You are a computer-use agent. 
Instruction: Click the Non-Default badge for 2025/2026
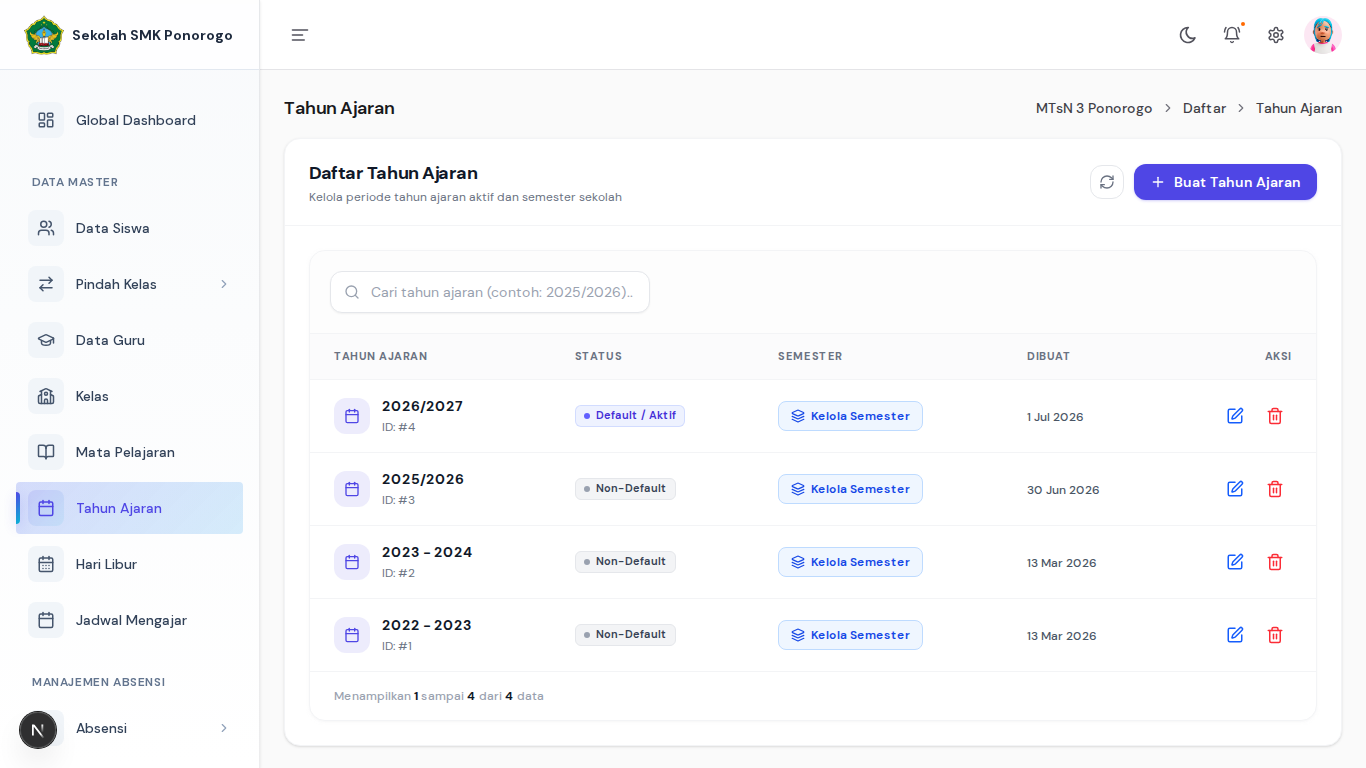click(625, 489)
